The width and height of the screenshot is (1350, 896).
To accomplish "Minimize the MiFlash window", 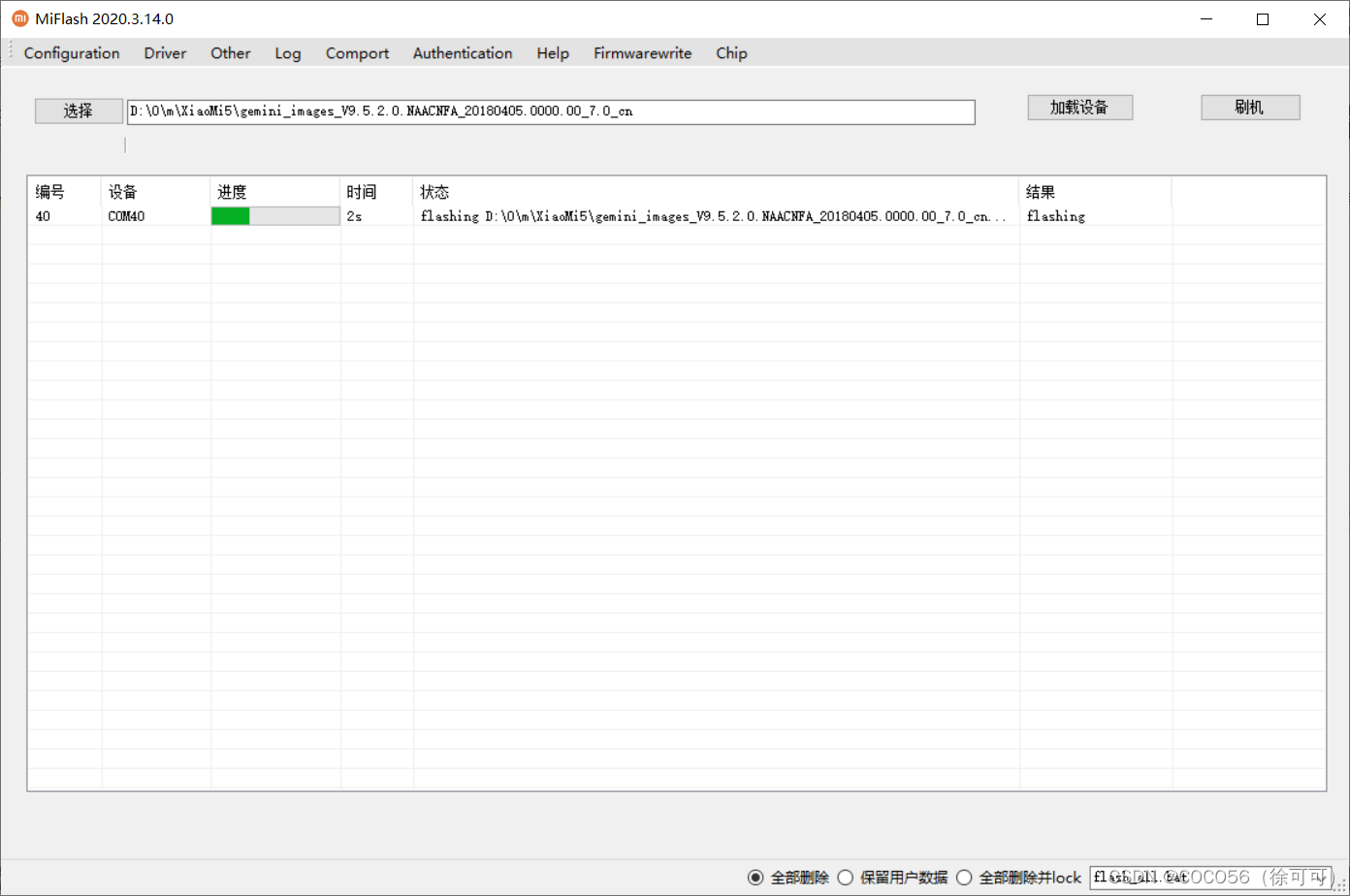I will (1205, 18).
